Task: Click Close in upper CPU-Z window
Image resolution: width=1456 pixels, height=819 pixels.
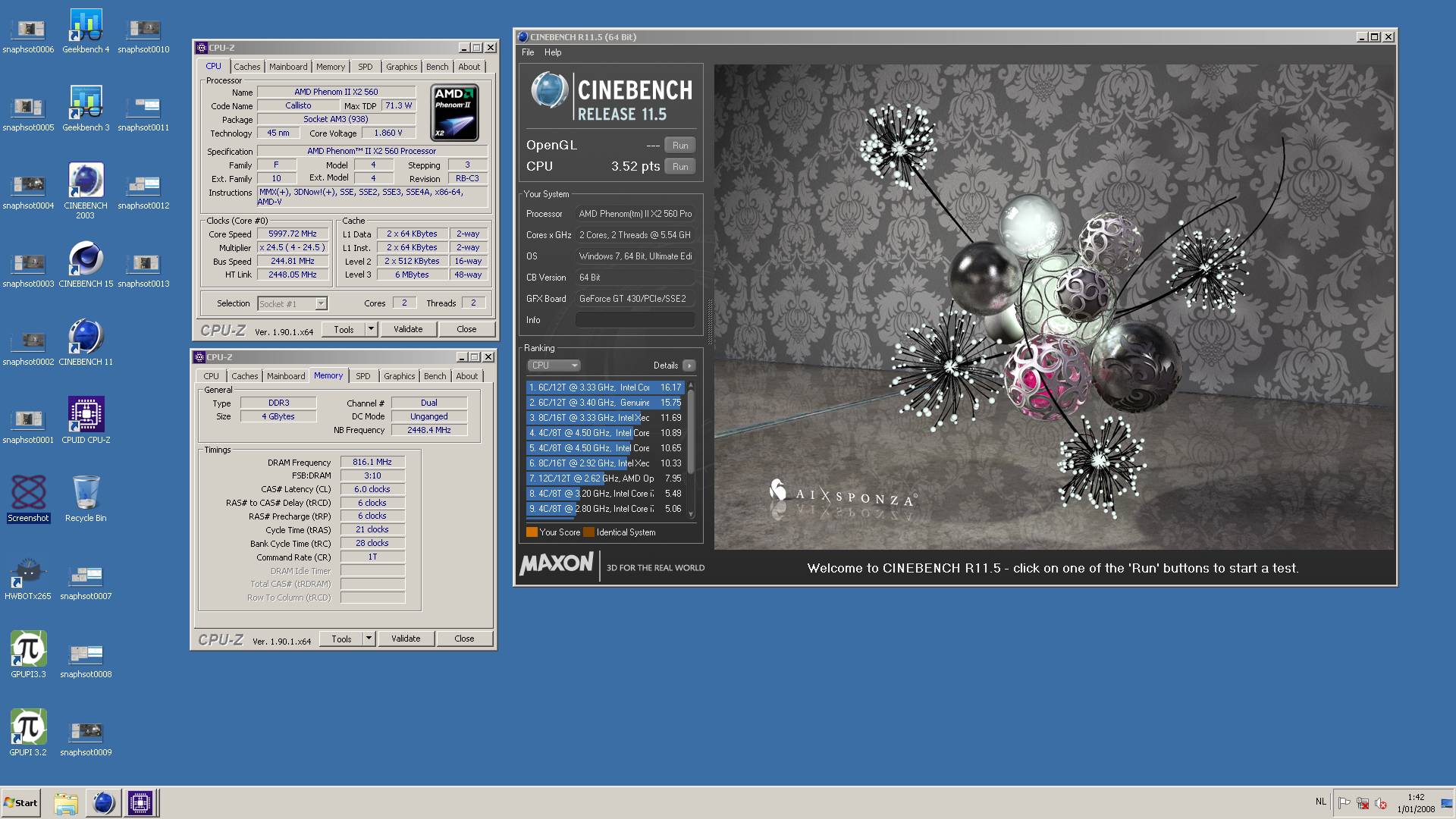Action: (466, 329)
